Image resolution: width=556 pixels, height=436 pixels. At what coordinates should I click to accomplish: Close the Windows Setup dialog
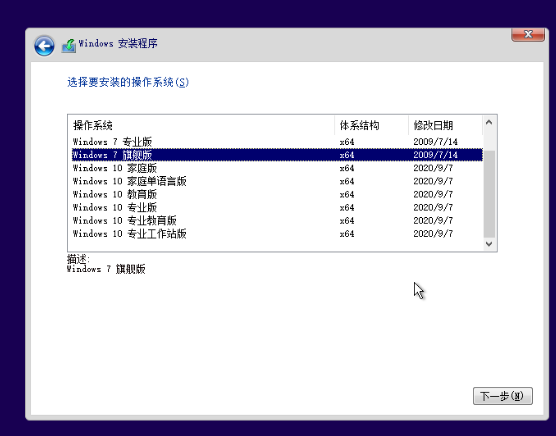pos(528,34)
